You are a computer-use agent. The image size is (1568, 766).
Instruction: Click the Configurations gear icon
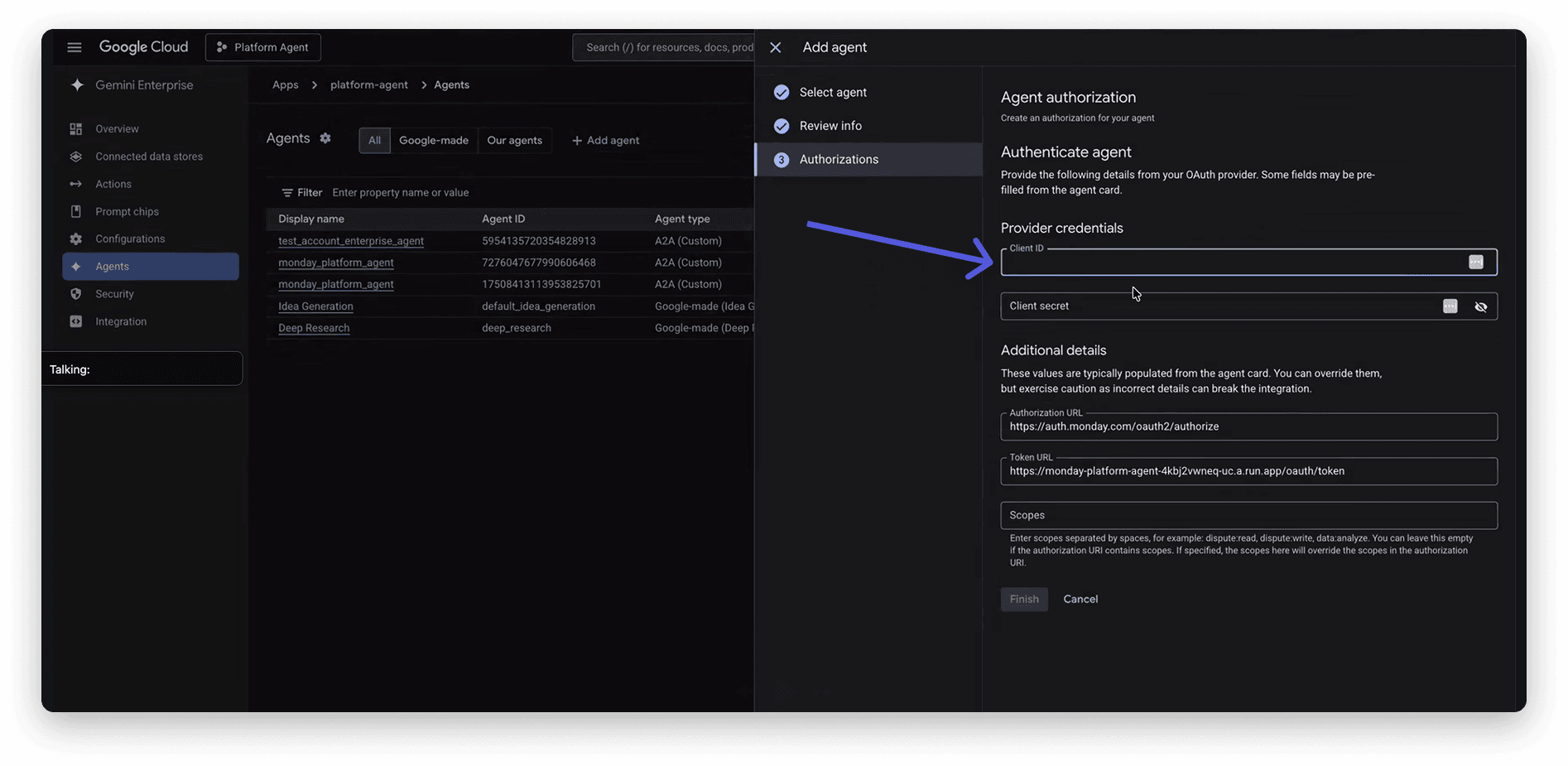76,238
